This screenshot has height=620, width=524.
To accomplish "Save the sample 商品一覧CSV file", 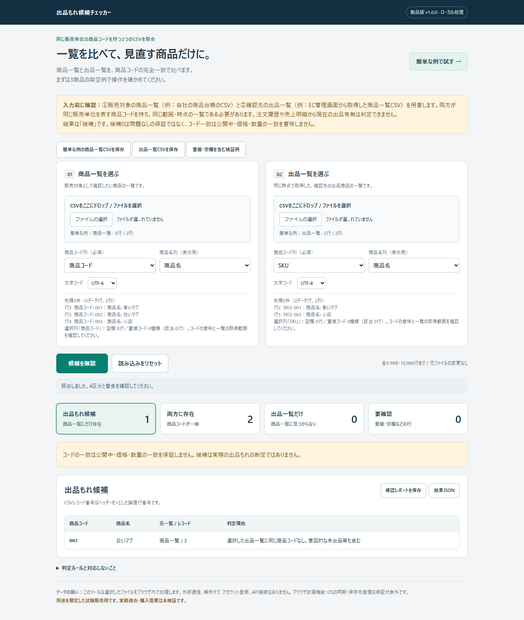I will (93, 149).
